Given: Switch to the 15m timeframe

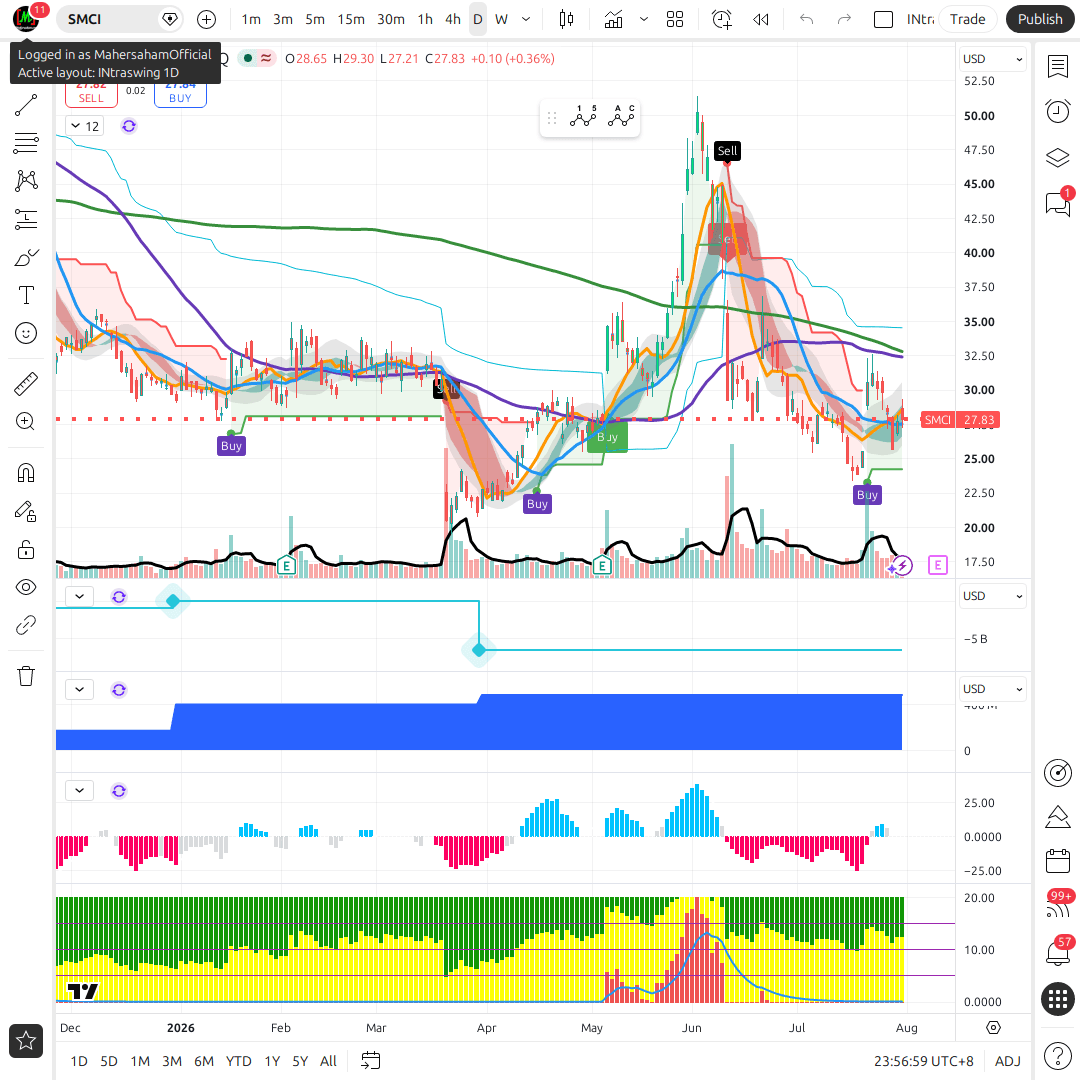Looking at the screenshot, I should (x=351, y=19).
